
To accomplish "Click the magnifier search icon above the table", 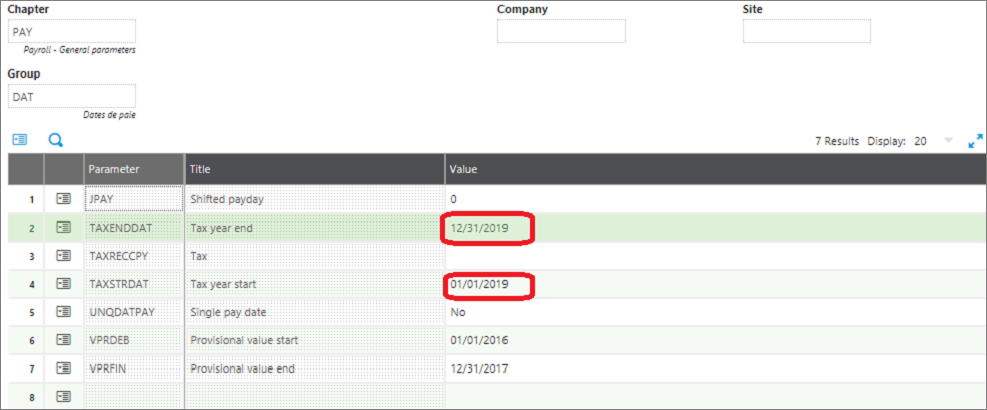I will [x=56, y=141].
